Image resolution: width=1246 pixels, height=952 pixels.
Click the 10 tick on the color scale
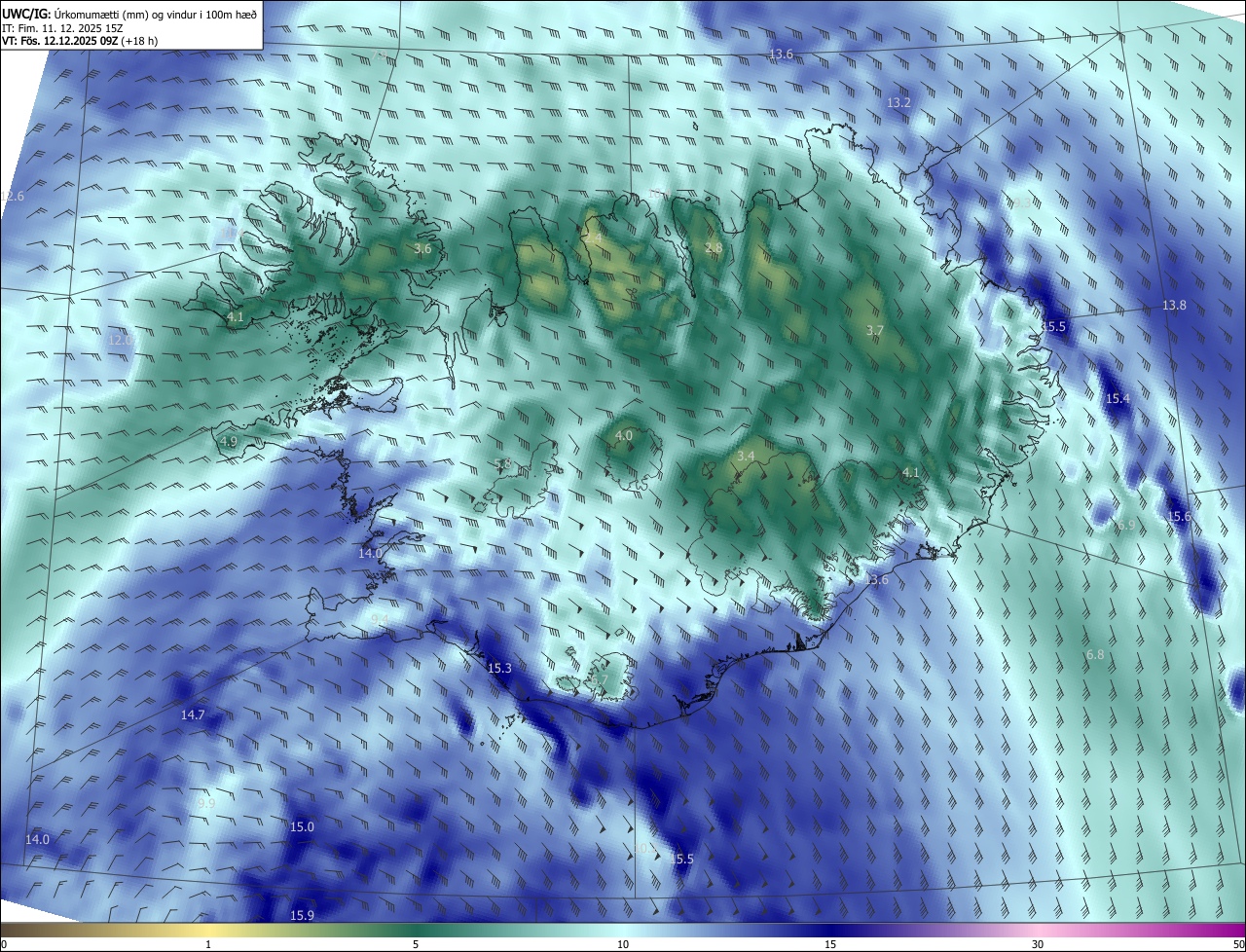coord(623,944)
